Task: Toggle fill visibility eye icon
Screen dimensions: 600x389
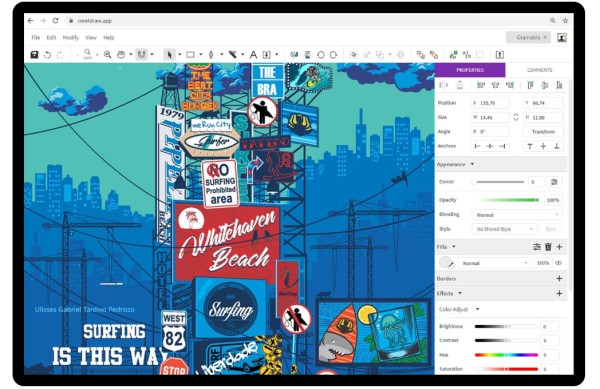Action: [559, 263]
